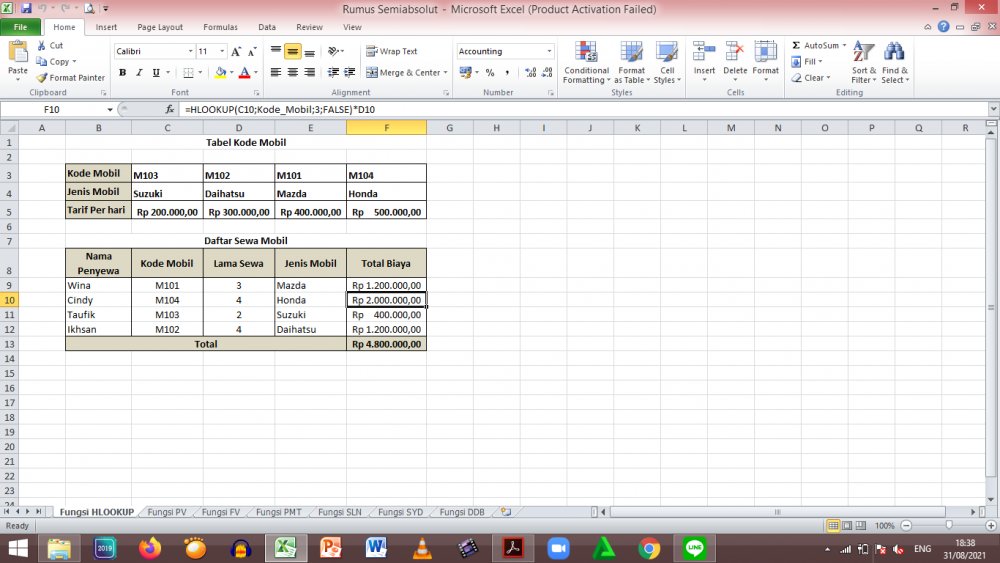1000x563 pixels.
Task: Toggle Middle Align for cell
Action: [293, 52]
